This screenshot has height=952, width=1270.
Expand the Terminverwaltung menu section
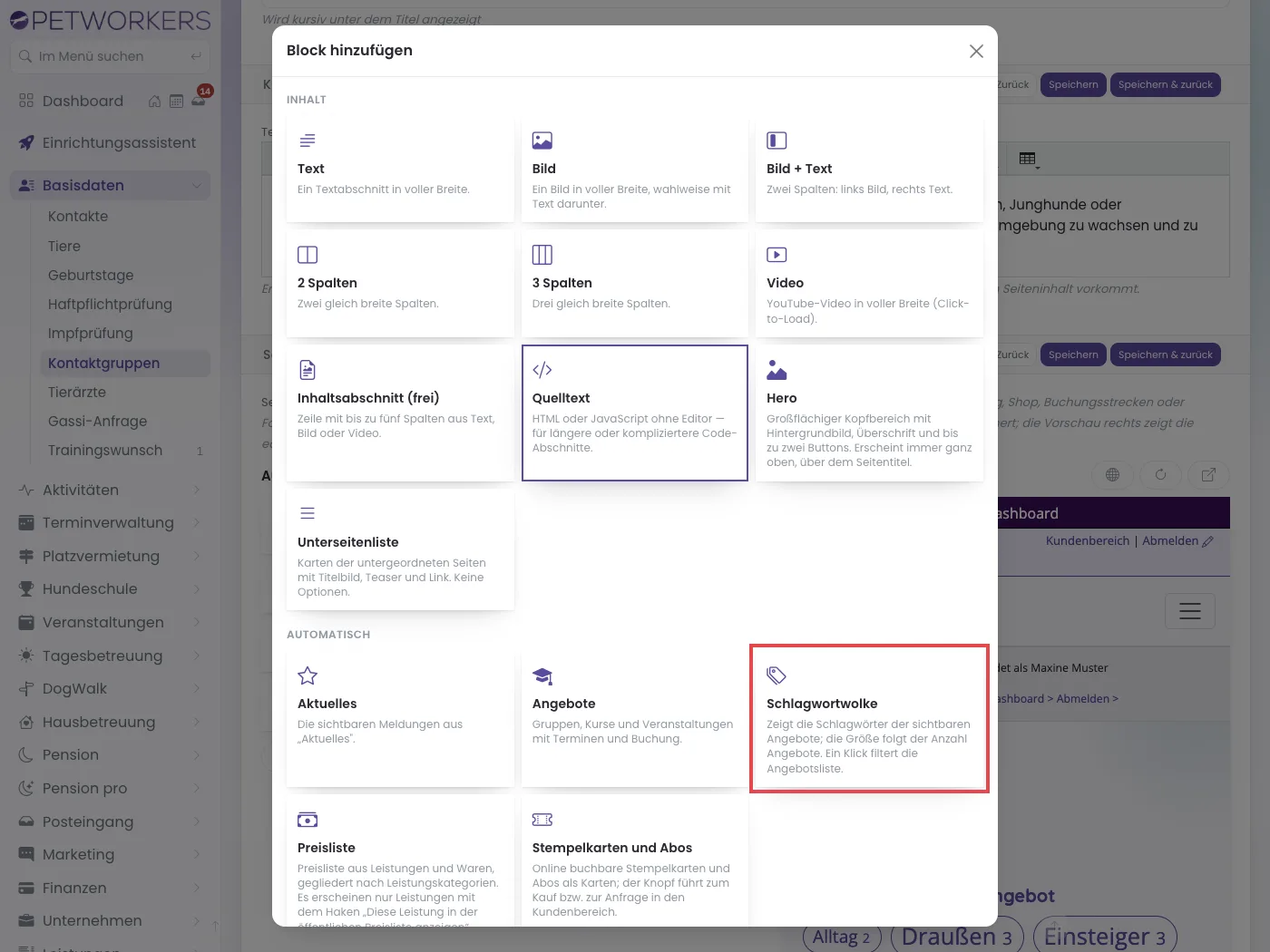point(110,522)
